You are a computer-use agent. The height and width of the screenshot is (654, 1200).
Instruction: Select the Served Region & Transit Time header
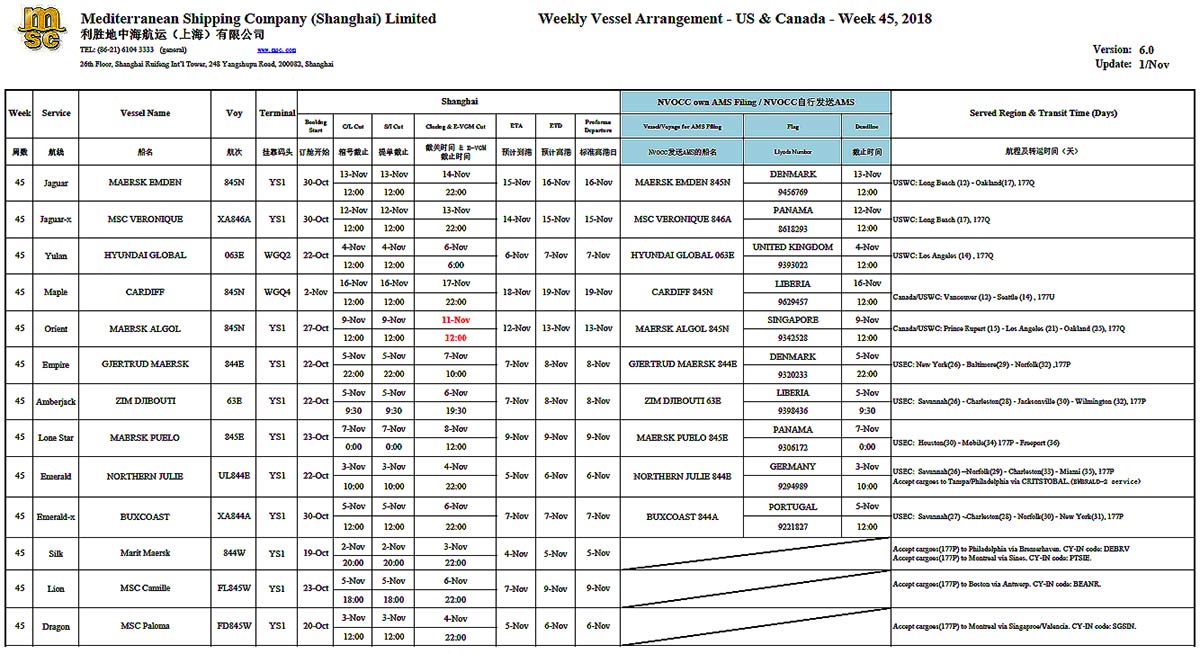[1043, 113]
